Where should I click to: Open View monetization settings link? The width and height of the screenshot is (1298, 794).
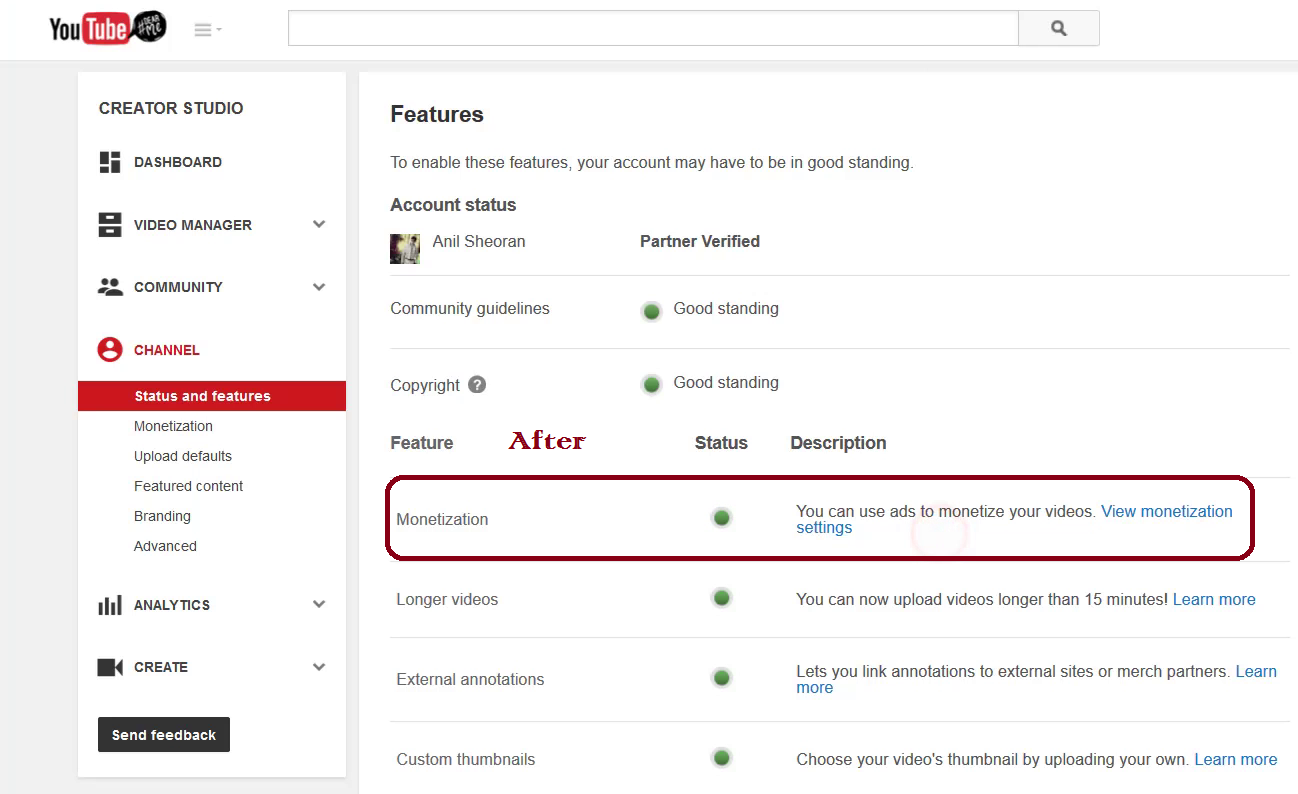[1014, 519]
